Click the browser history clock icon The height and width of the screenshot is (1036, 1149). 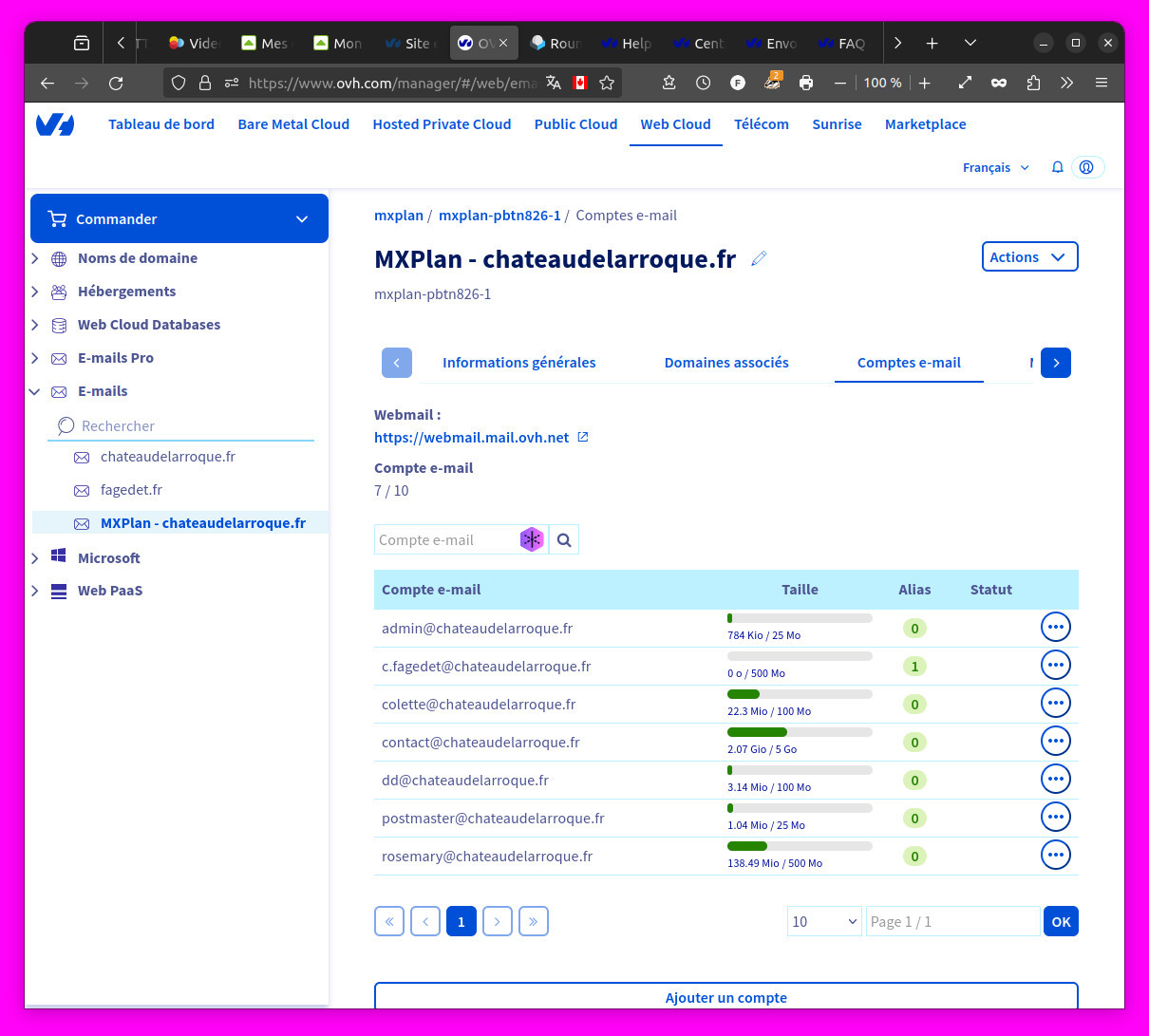[703, 83]
